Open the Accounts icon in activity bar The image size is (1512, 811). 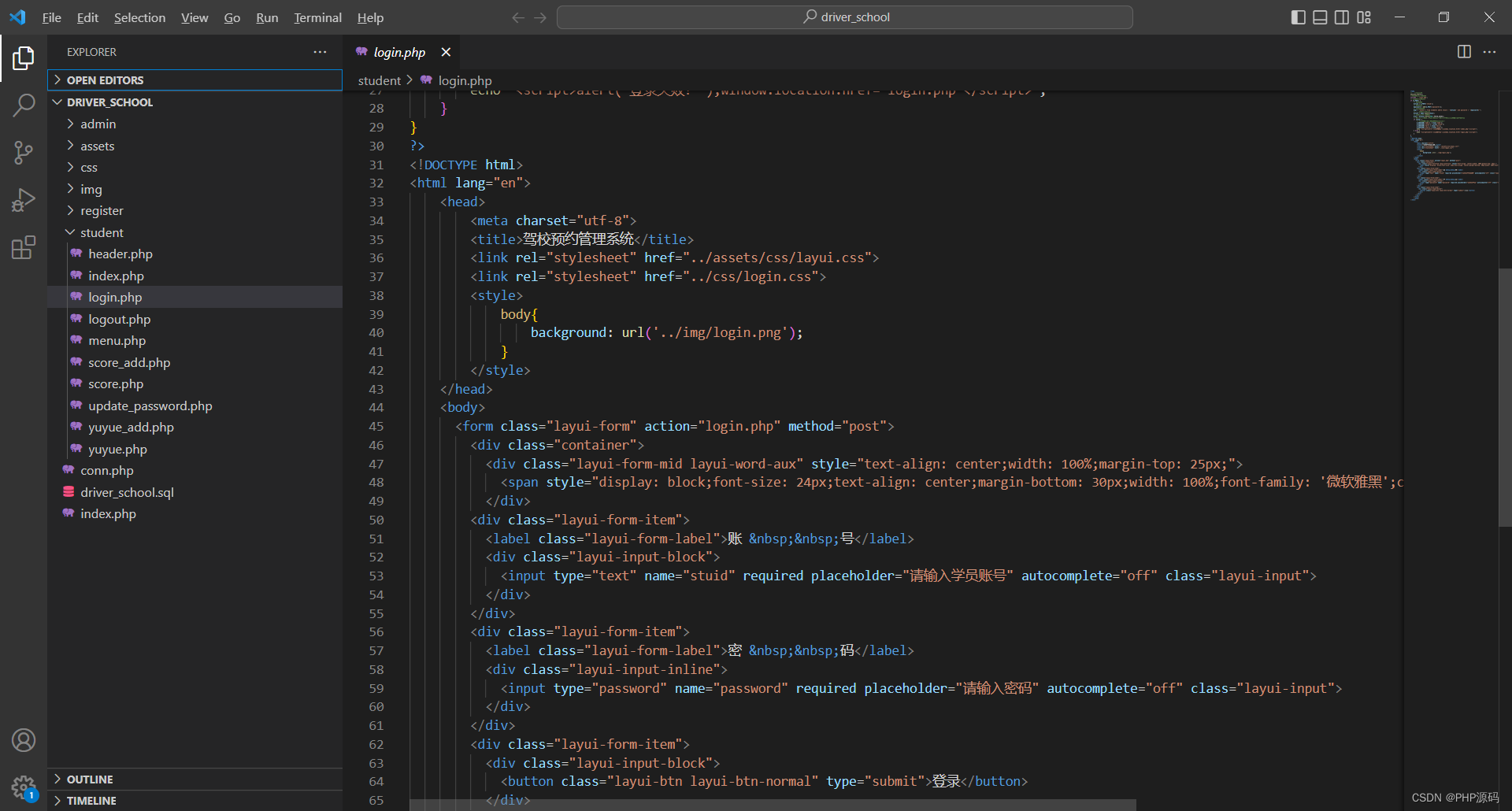pyautogui.click(x=24, y=740)
